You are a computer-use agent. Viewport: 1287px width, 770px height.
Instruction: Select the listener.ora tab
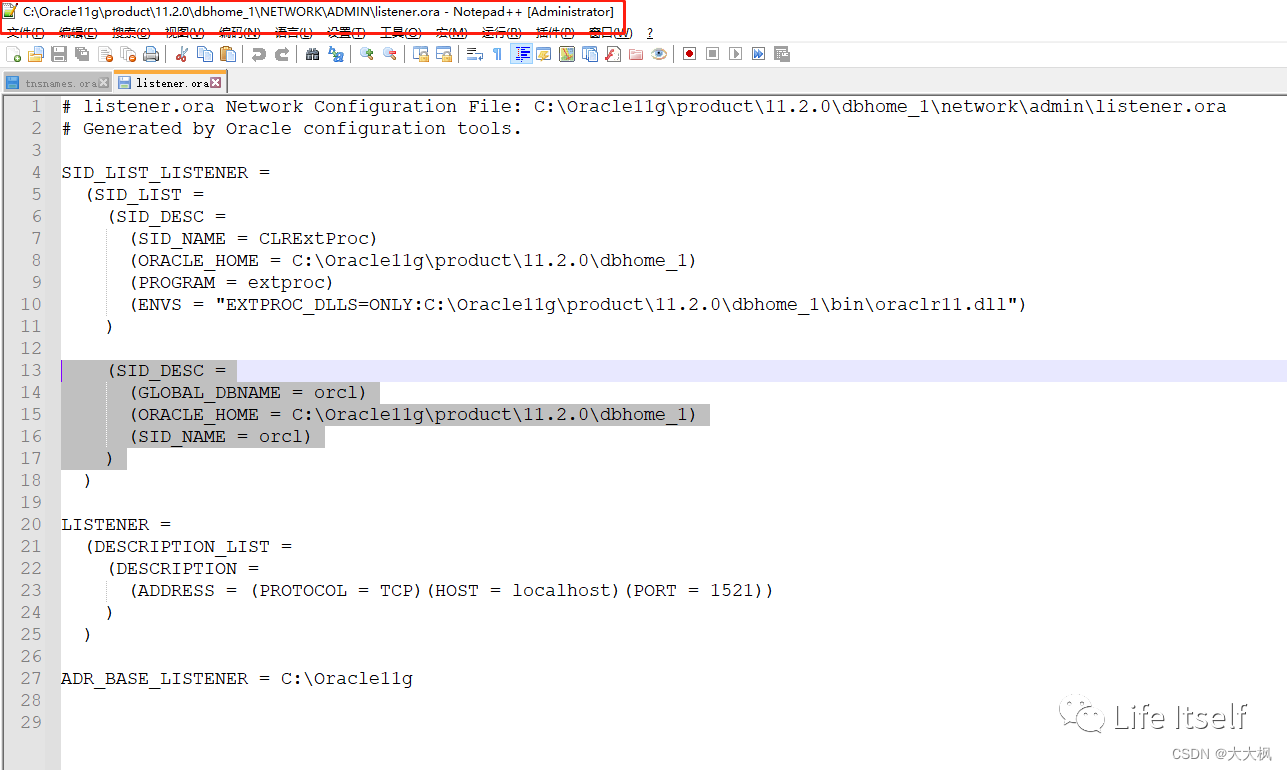coord(170,82)
